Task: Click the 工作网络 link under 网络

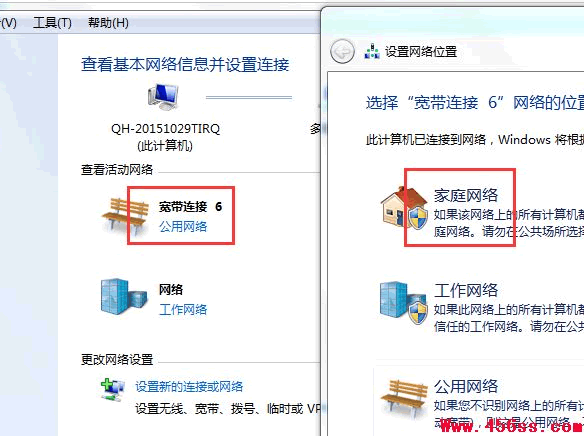Action: (183, 309)
